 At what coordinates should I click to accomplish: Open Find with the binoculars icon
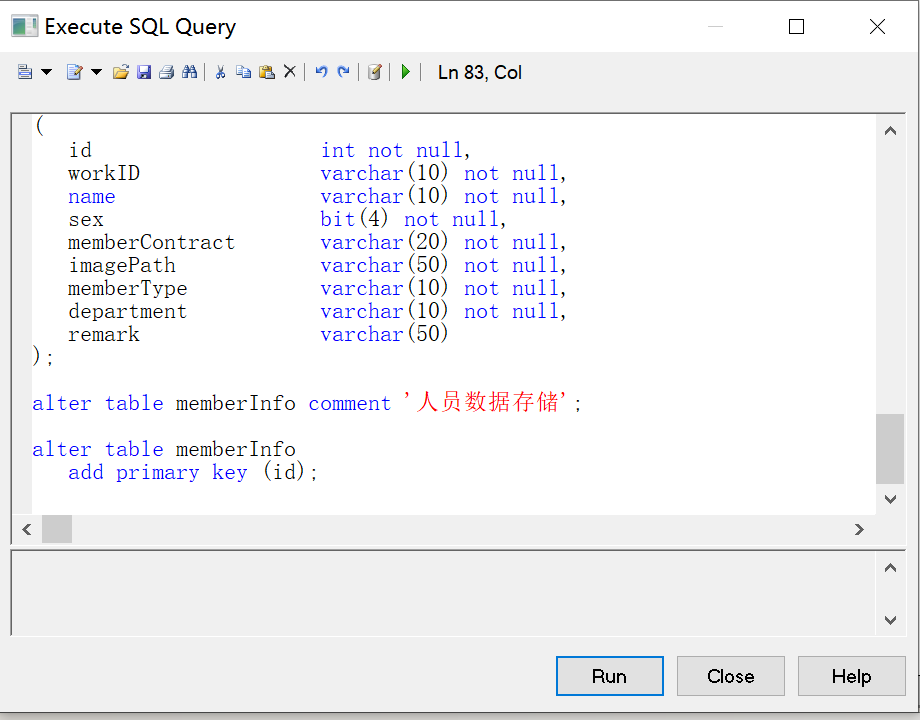[x=190, y=72]
